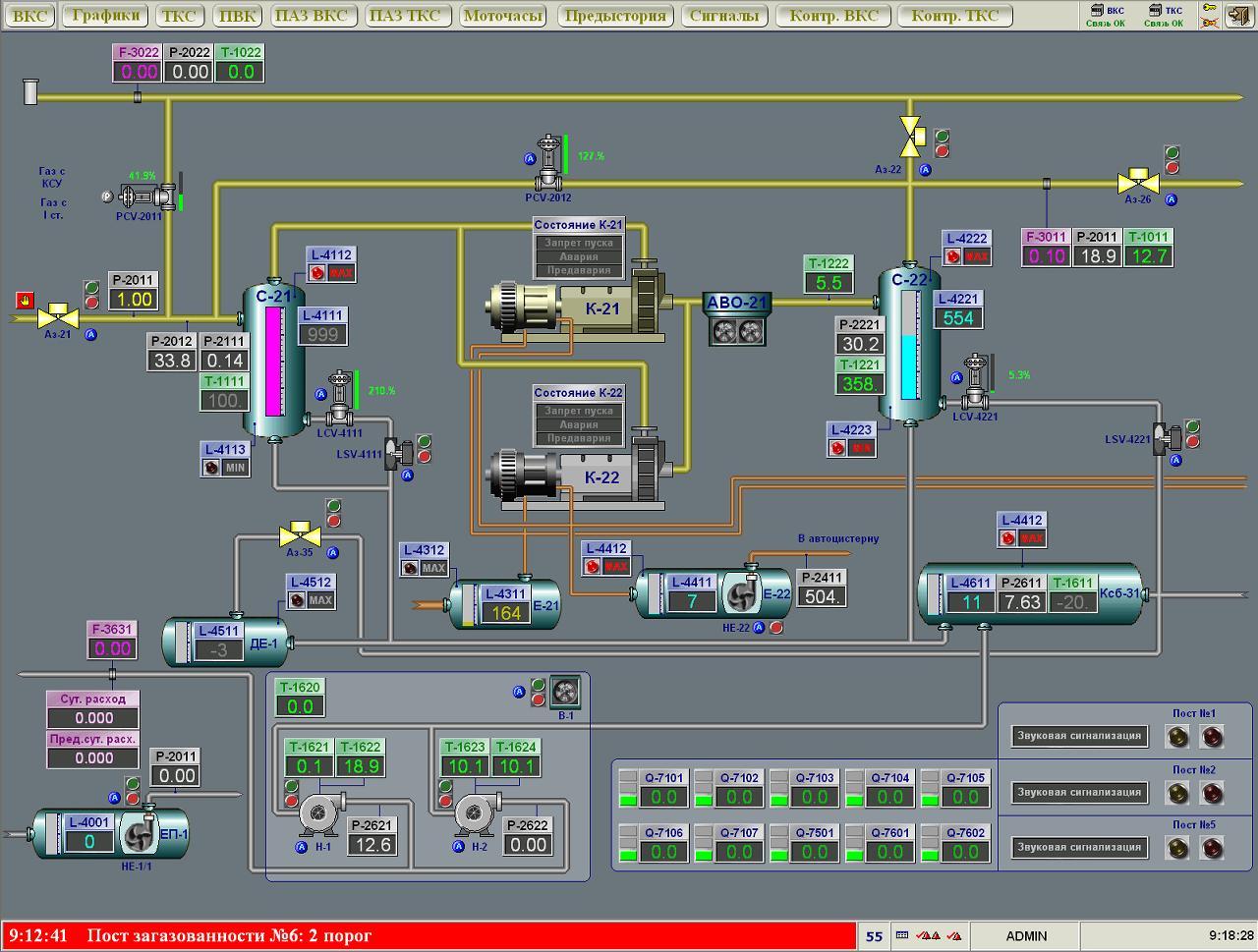Viewport: 1258px width, 952px height.
Task: Click pump Н-1 icon
Action: pos(318,812)
